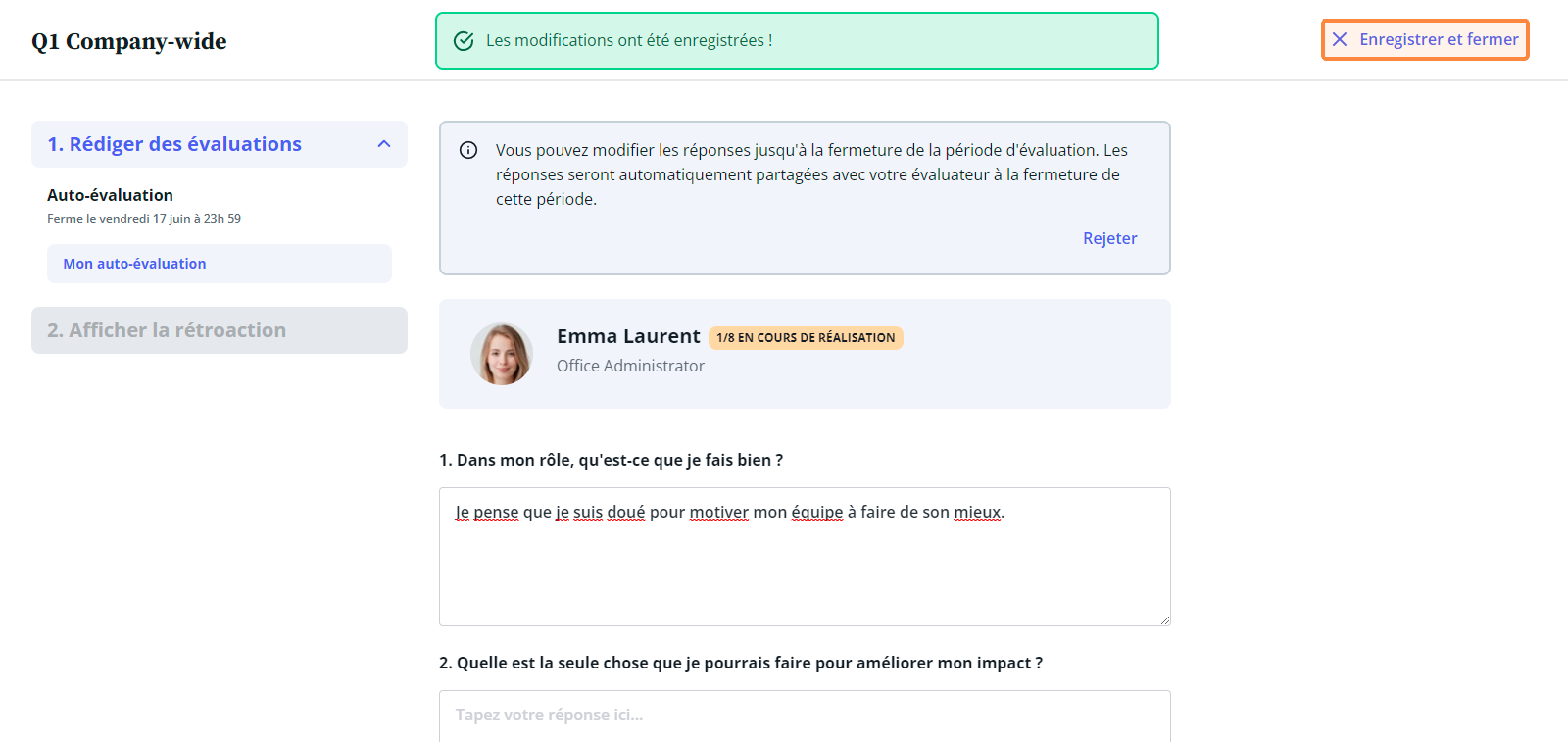This screenshot has height=742, width=1568.
Task: Open Mon auto-évaluation in the sidebar
Action: pyautogui.click(x=219, y=264)
